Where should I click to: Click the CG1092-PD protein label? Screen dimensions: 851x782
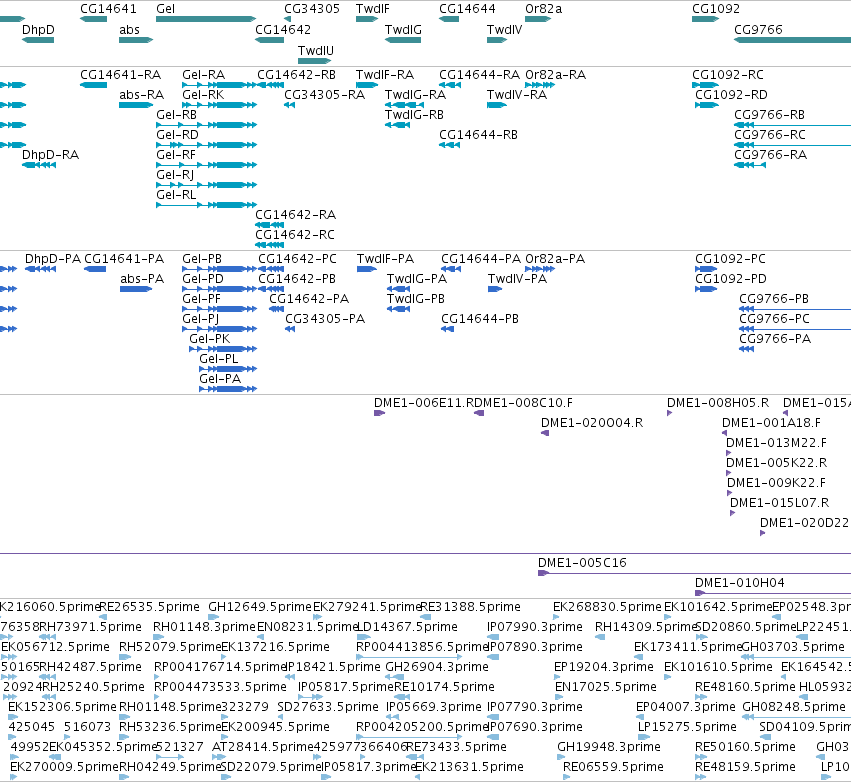[x=731, y=278]
